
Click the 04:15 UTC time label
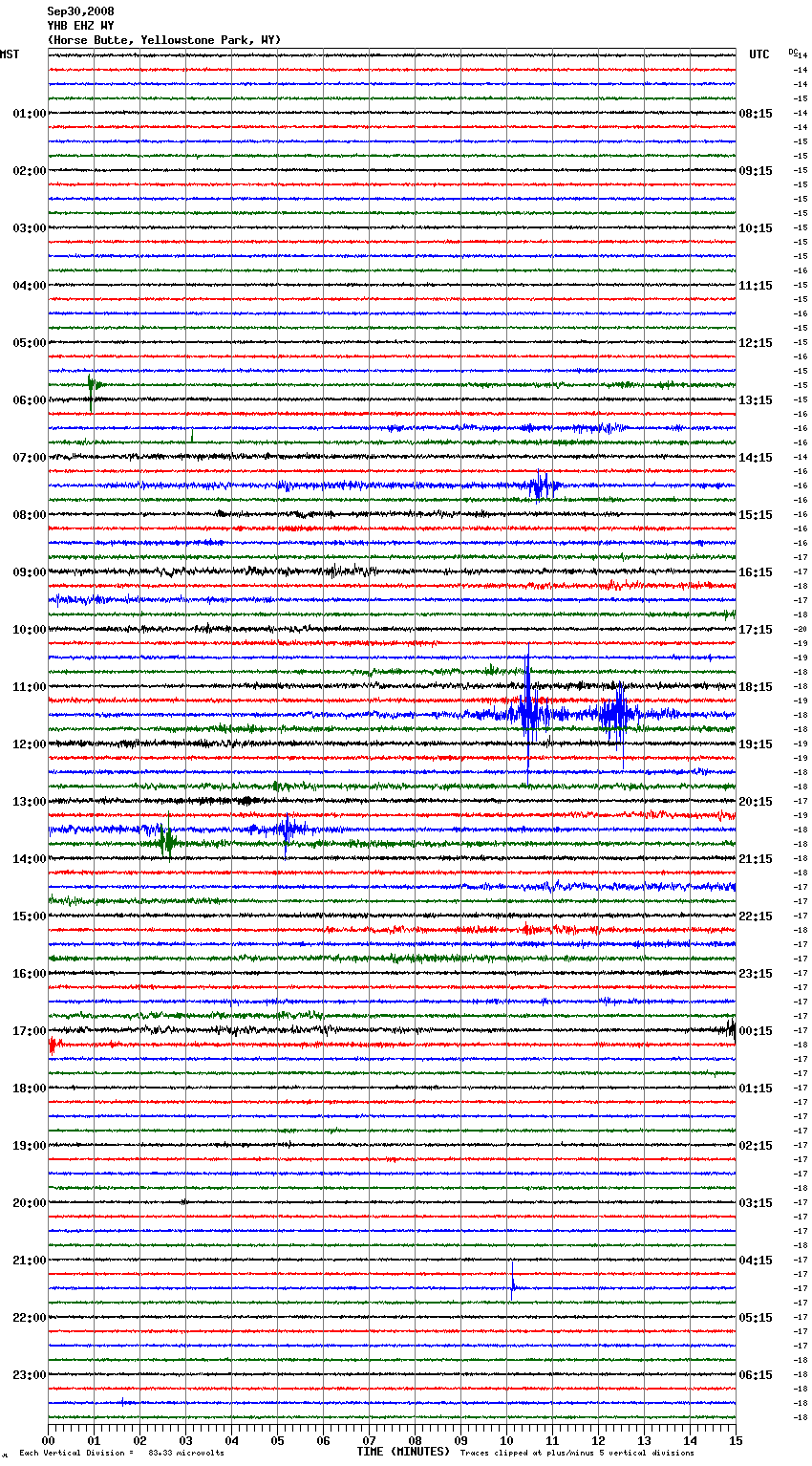756,1261
